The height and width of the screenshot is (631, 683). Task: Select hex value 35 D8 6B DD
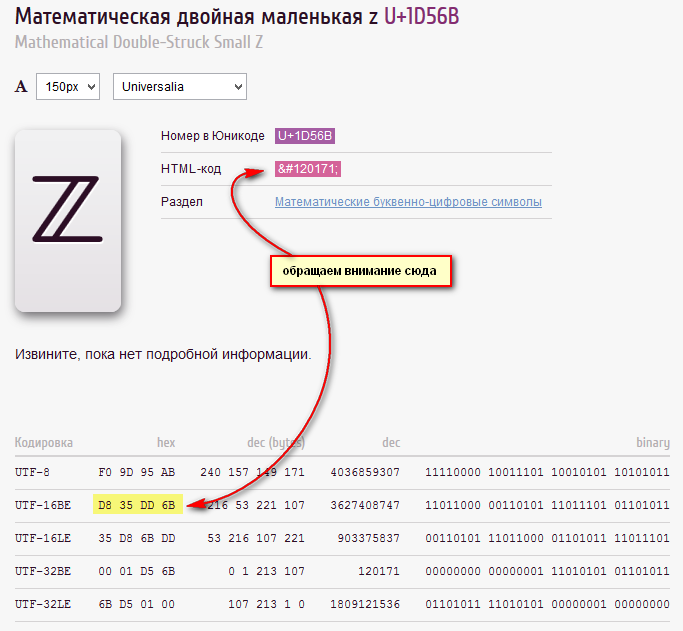(x=137, y=538)
